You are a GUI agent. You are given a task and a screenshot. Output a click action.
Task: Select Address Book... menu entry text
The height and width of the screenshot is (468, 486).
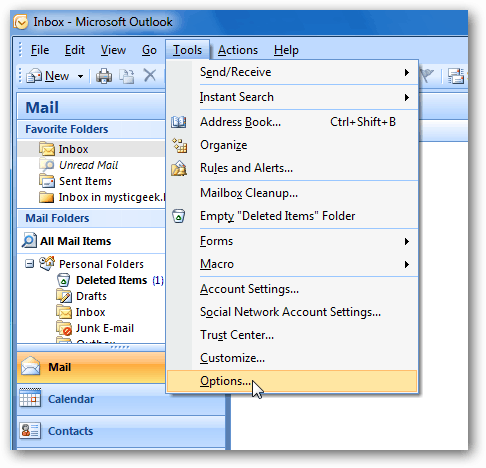pyautogui.click(x=240, y=122)
